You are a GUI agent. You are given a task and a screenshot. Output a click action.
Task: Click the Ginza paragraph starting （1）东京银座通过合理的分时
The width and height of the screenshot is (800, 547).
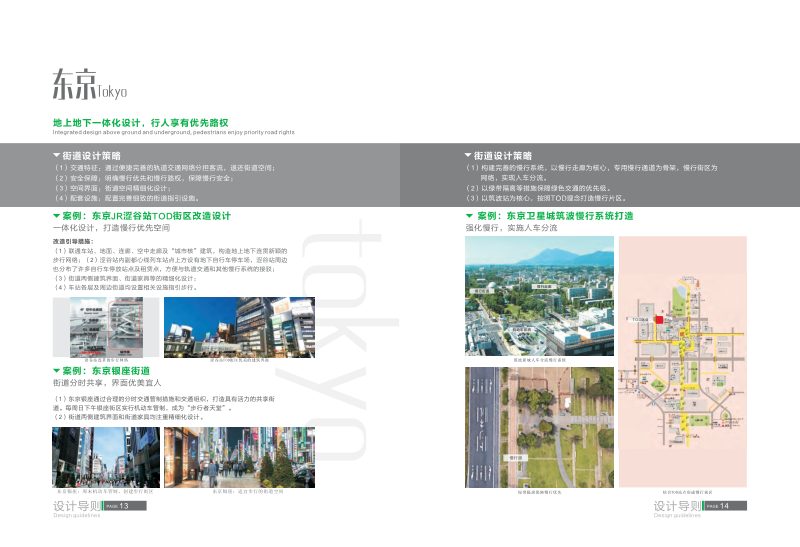pos(164,403)
